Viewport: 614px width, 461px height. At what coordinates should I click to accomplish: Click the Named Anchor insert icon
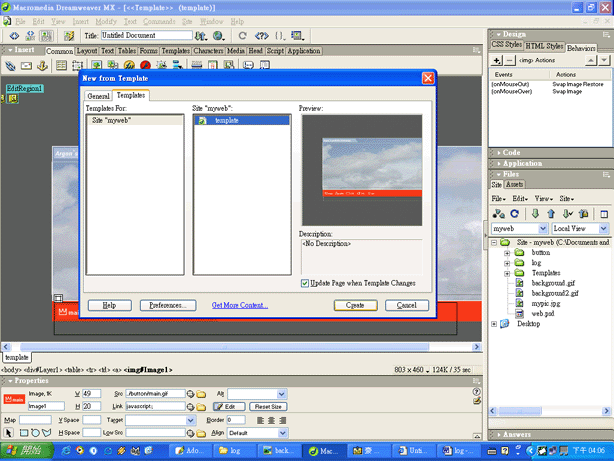42,65
